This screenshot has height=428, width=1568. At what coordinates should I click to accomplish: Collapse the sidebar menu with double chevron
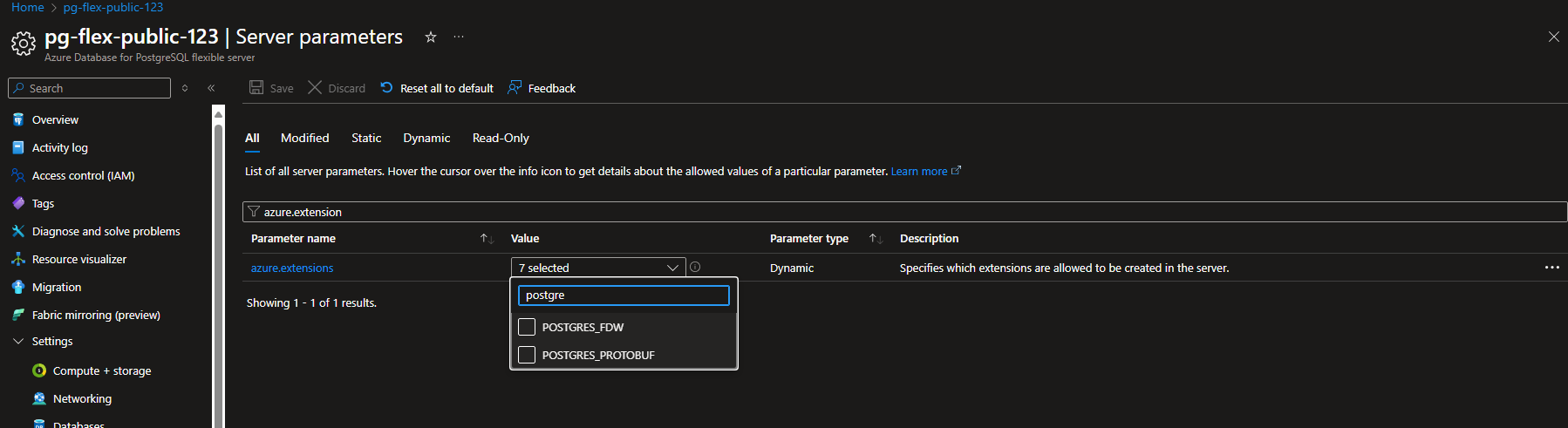point(211,88)
